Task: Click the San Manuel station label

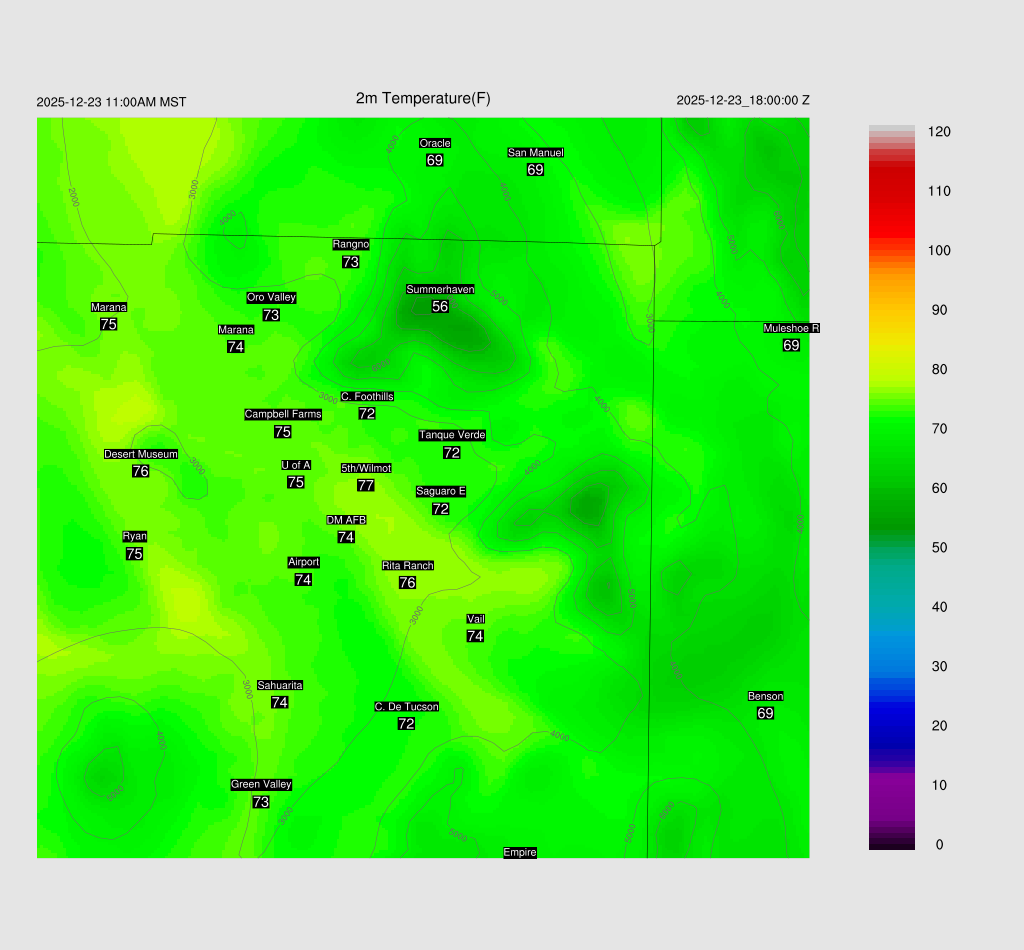Action: (x=535, y=153)
